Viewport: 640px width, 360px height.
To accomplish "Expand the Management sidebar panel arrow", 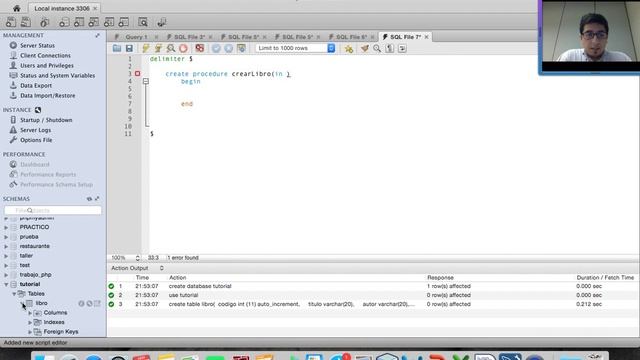I will coord(97,36).
